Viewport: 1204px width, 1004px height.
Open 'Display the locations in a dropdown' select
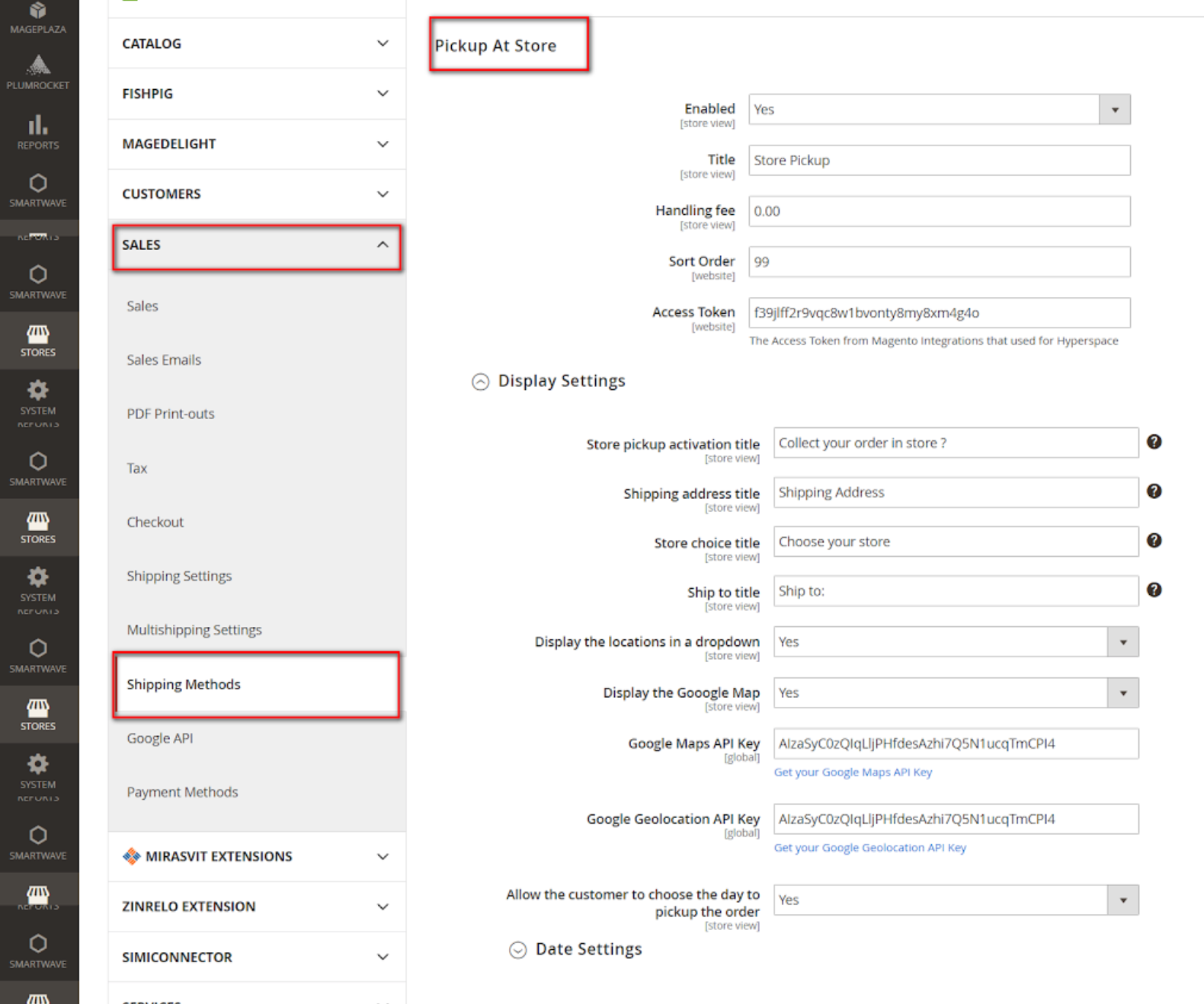point(956,642)
